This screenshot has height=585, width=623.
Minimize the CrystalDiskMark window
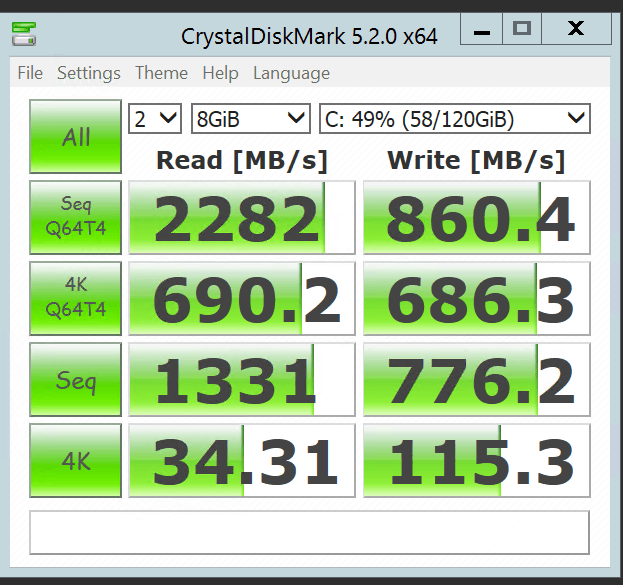482,29
